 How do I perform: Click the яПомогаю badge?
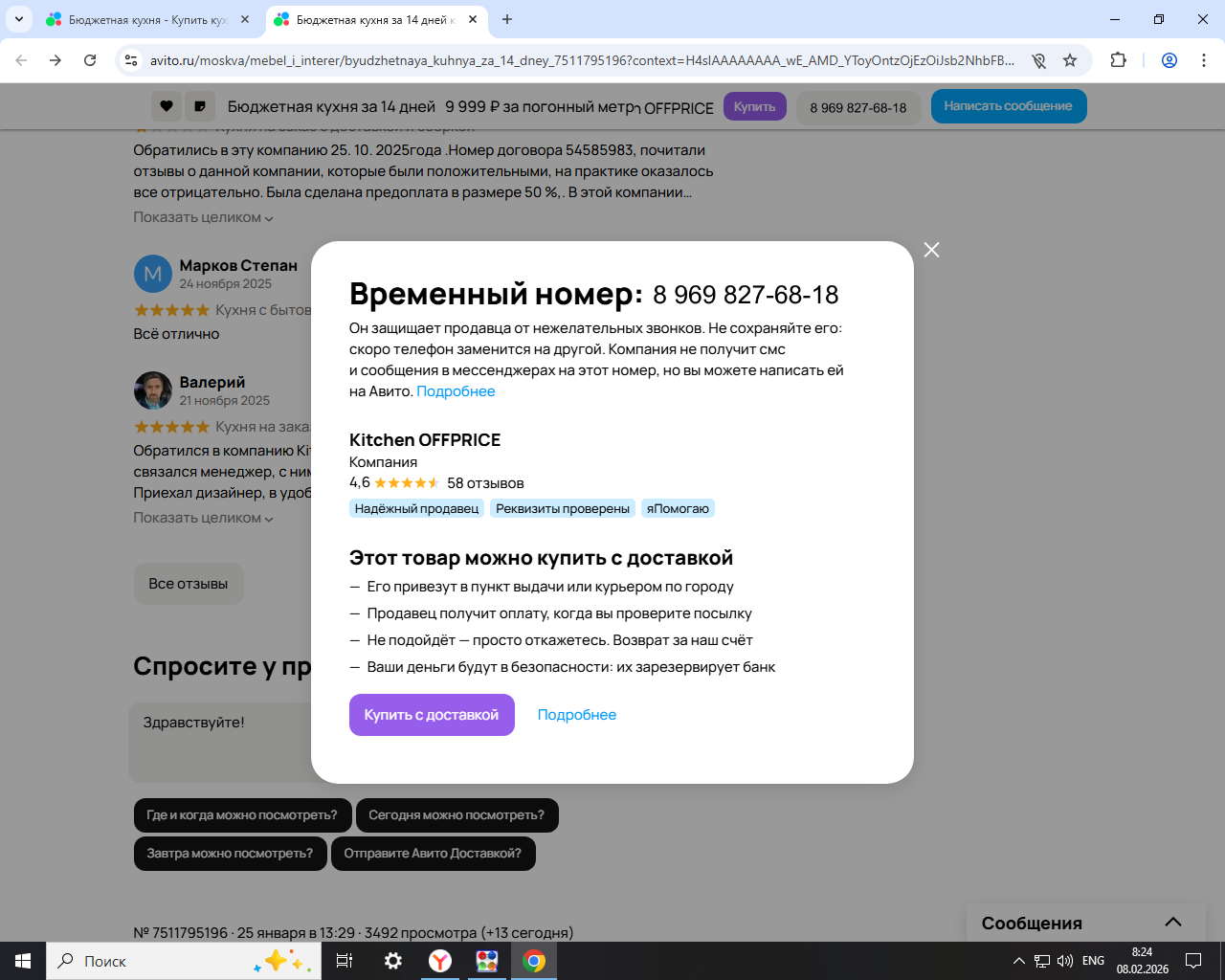coord(678,508)
